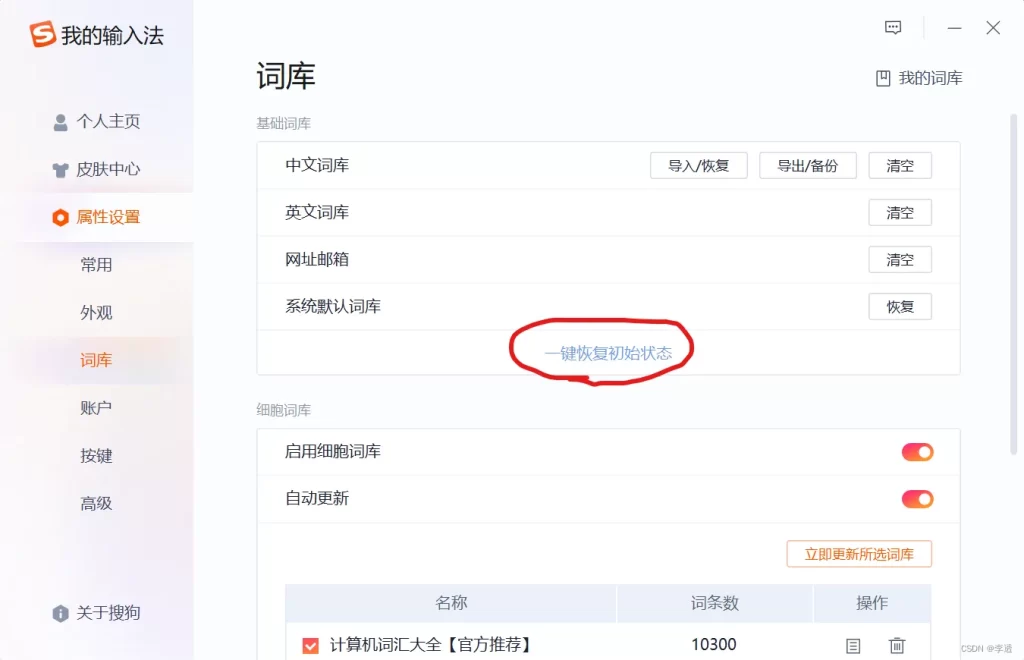Uncheck the 计算机词汇大全 checkbox
The width and height of the screenshot is (1024, 660).
tap(310, 645)
